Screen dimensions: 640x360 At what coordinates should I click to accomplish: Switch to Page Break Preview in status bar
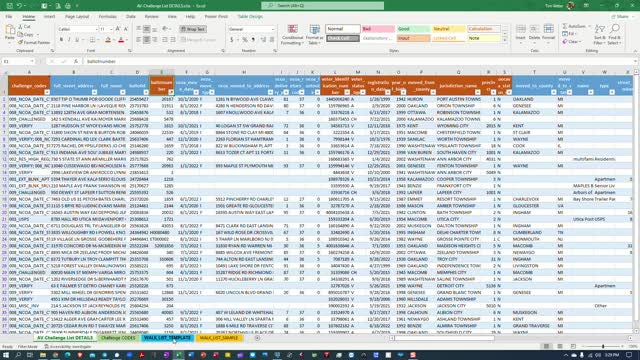click(573, 347)
